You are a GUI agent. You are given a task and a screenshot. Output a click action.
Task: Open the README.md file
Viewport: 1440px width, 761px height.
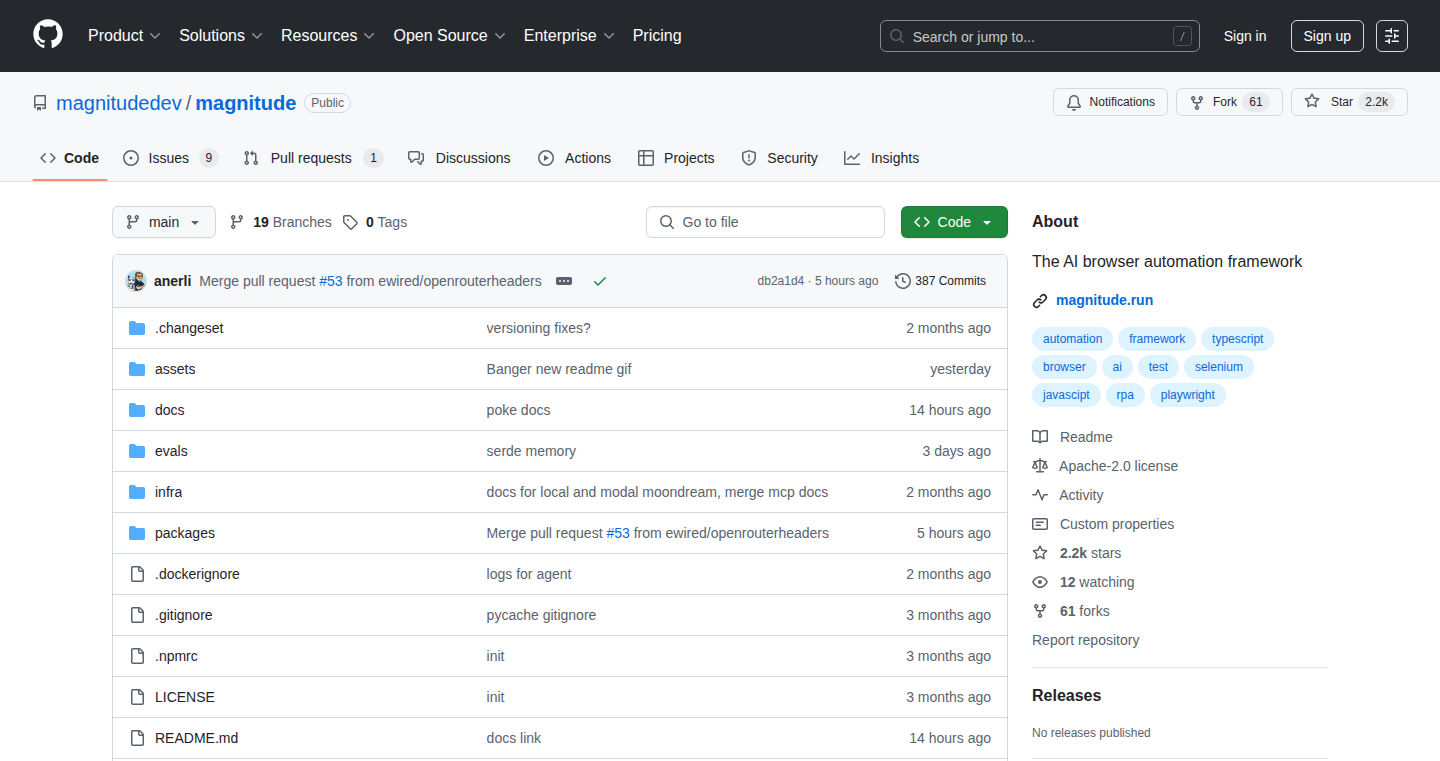[x=196, y=738]
